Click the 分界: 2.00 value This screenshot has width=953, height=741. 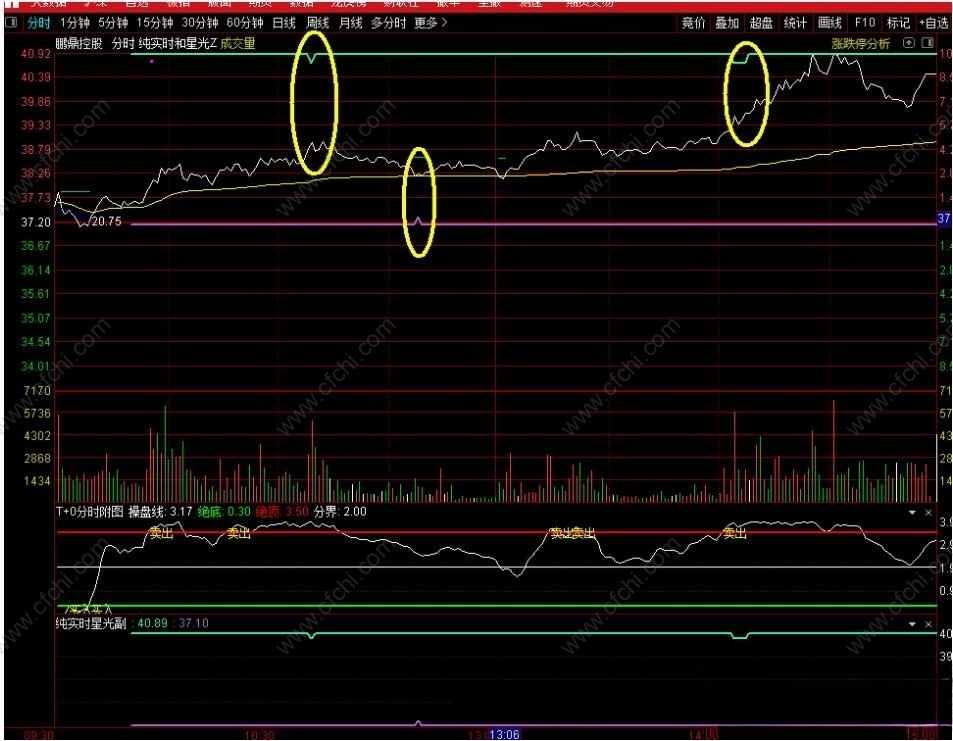[x=340, y=512]
